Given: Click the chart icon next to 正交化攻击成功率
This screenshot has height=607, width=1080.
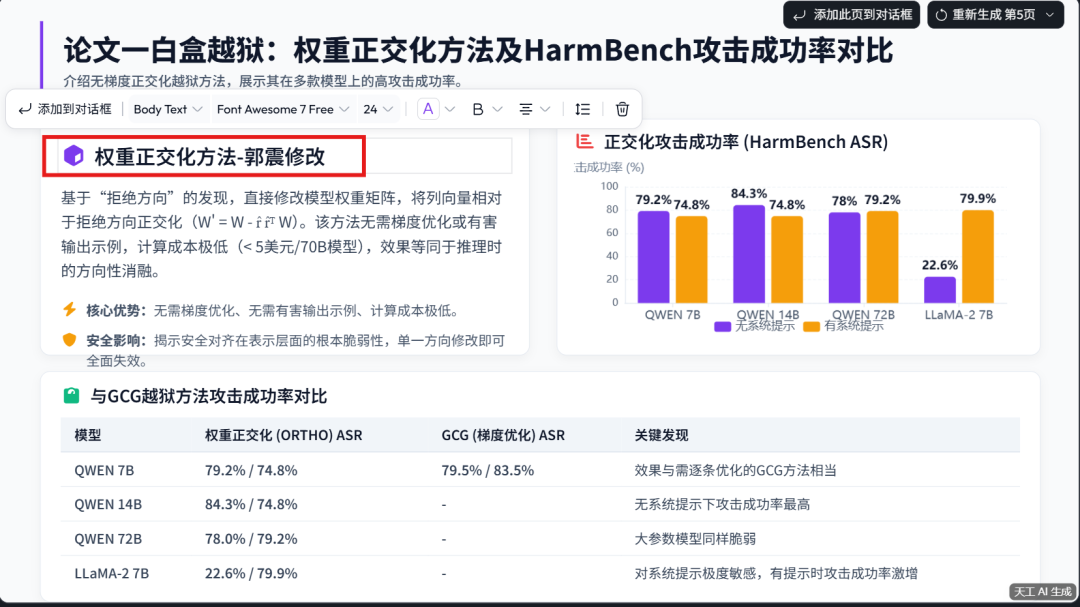Looking at the screenshot, I should pyautogui.click(x=584, y=141).
